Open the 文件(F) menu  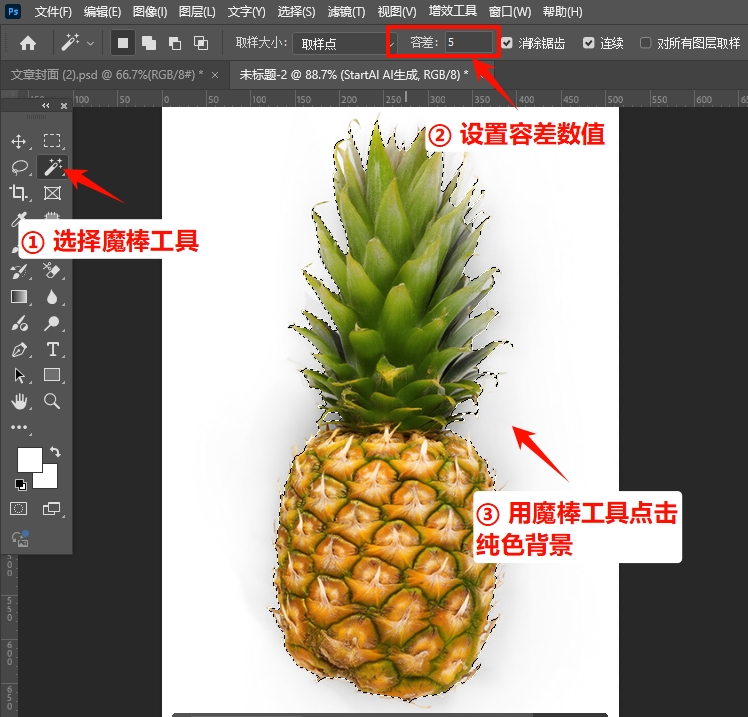[53, 11]
